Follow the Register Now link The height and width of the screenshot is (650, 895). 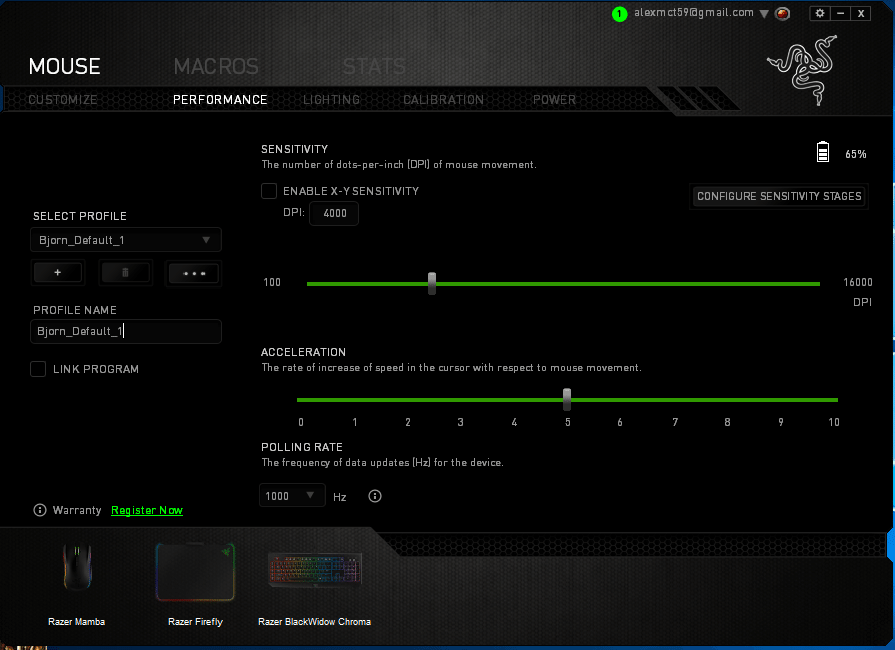coord(147,510)
